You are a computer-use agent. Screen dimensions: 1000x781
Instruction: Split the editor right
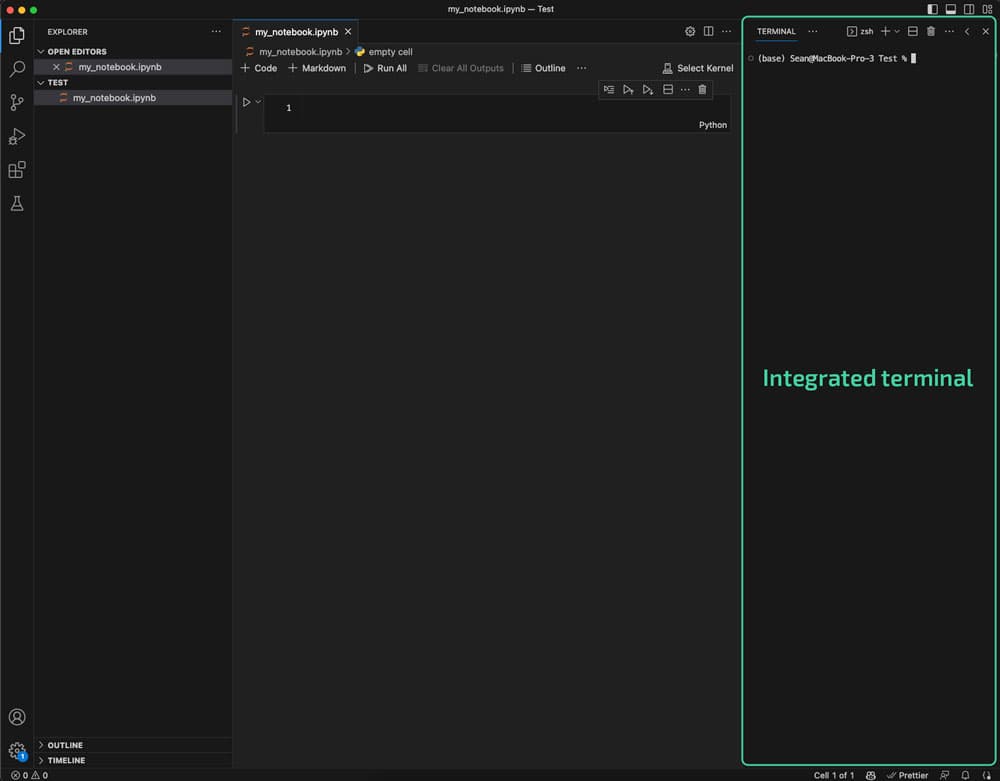[709, 31]
